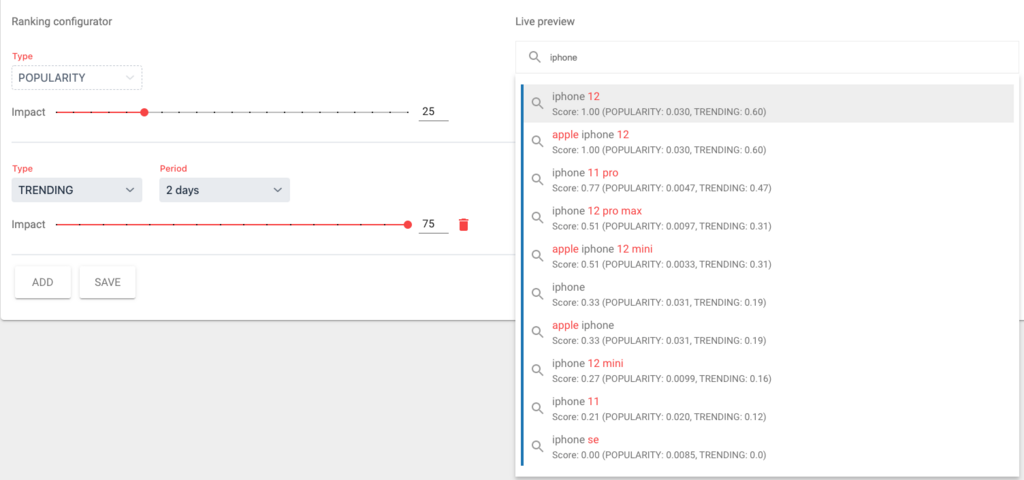Image resolution: width=1024 pixels, height=480 pixels.
Task: Click magnifier icon beside 'iphone 12' suggestion
Action: tap(537, 103)
